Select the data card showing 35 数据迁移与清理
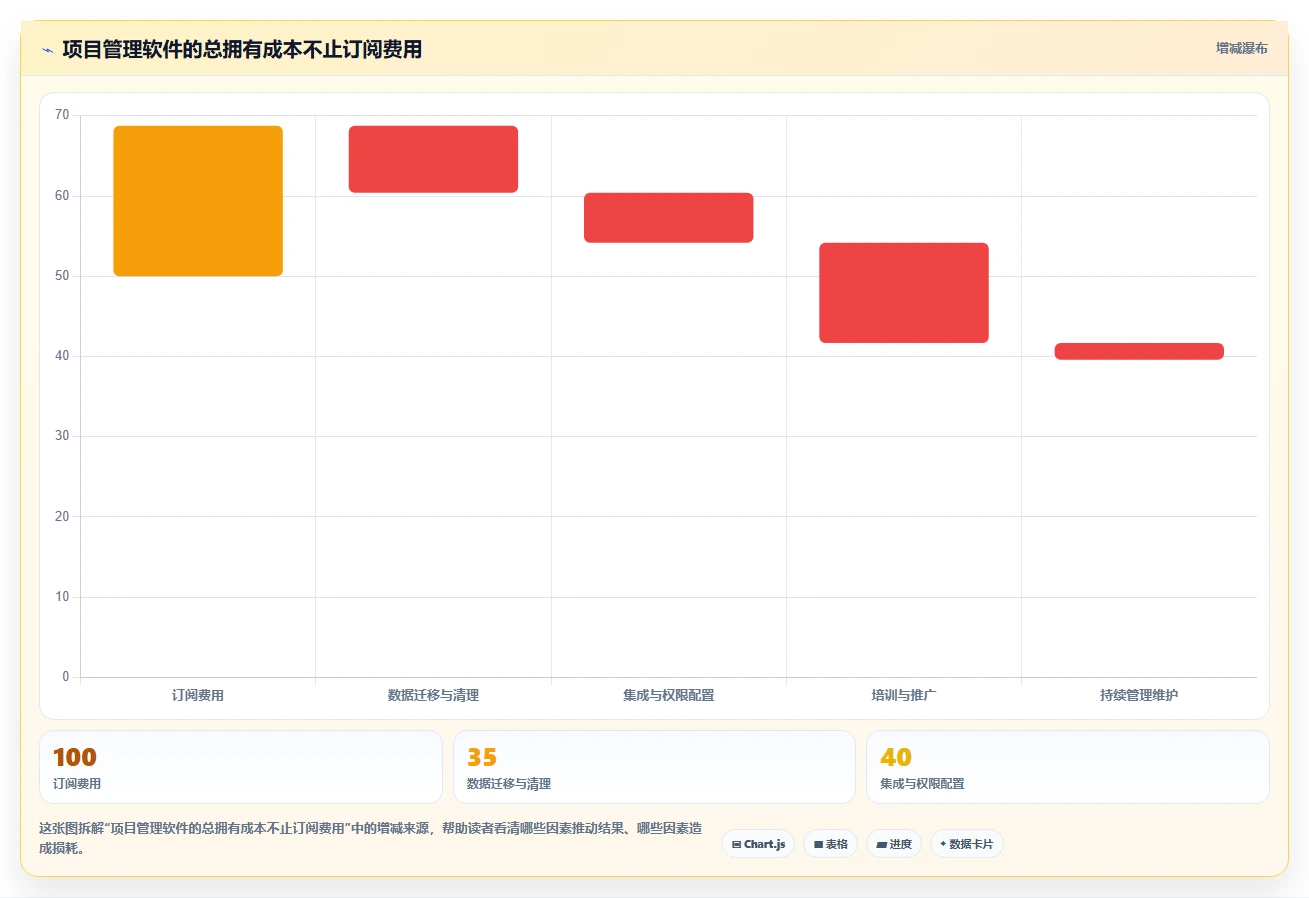The width and height of the screenshot is (1309, 898). (x=654, y=767)
